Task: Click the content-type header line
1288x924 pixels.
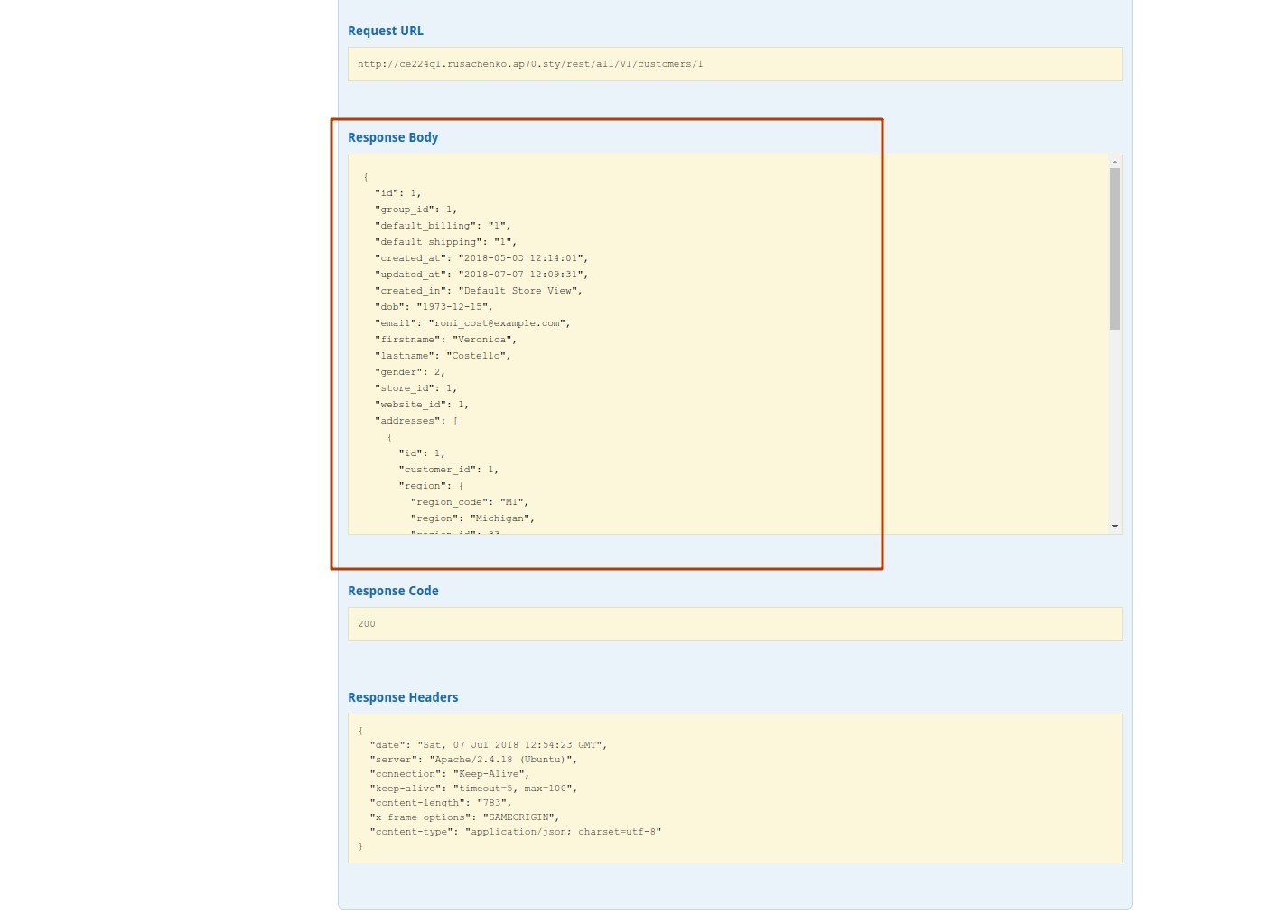Action: tap(515, 832)
